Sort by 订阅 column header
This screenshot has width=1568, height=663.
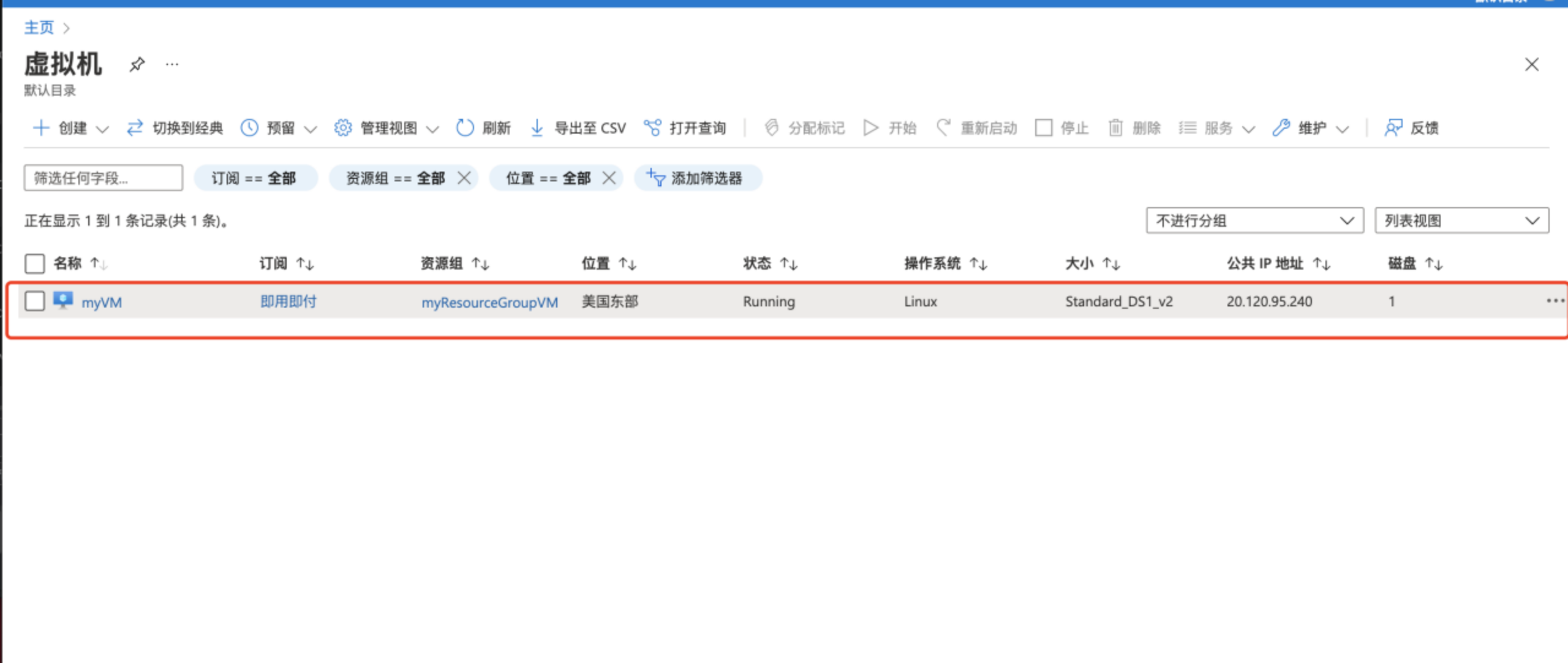pyautogui.click(x=286, y=263)
